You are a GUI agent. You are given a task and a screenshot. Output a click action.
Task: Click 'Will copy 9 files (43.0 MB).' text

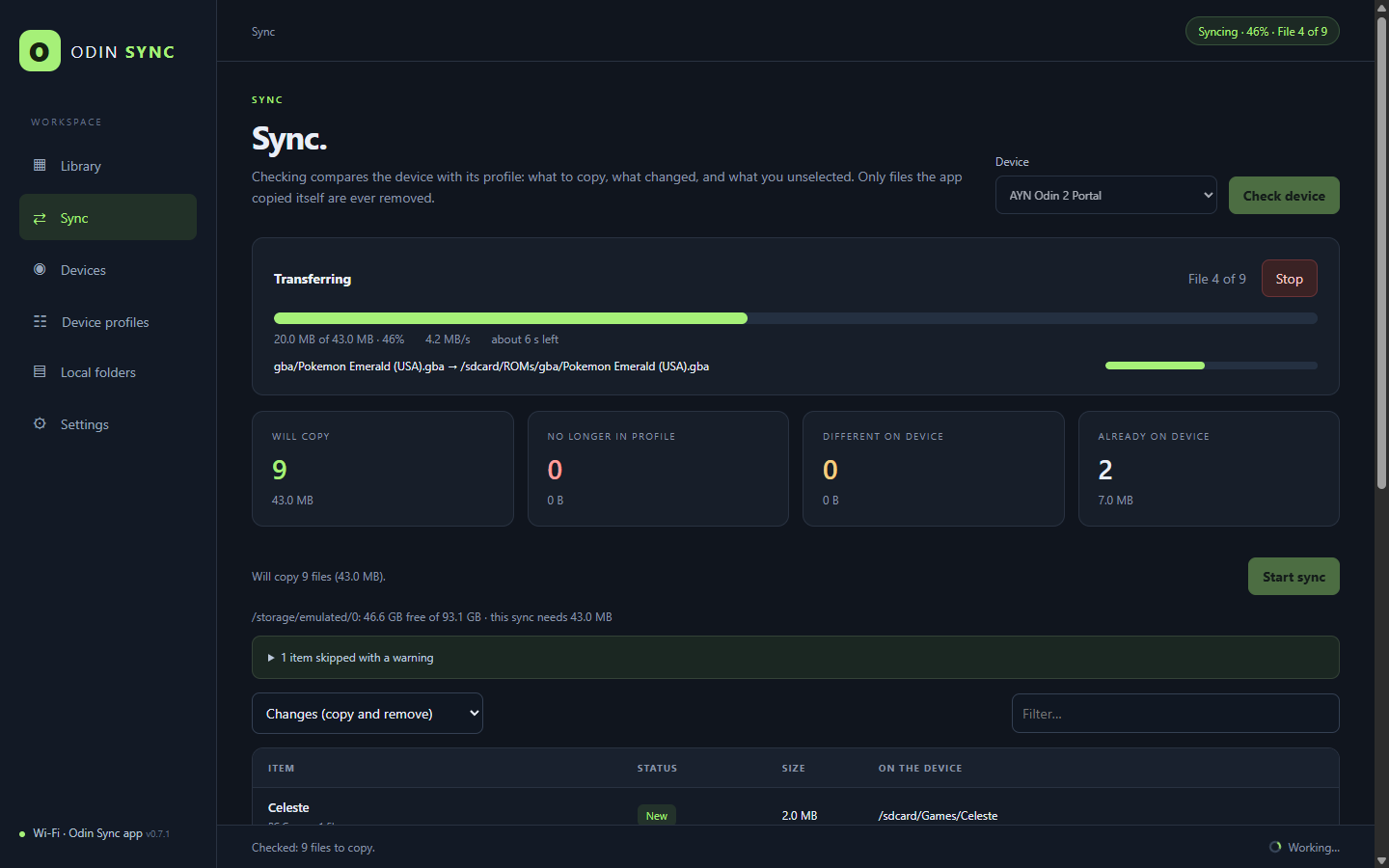(x=318, y=577)
